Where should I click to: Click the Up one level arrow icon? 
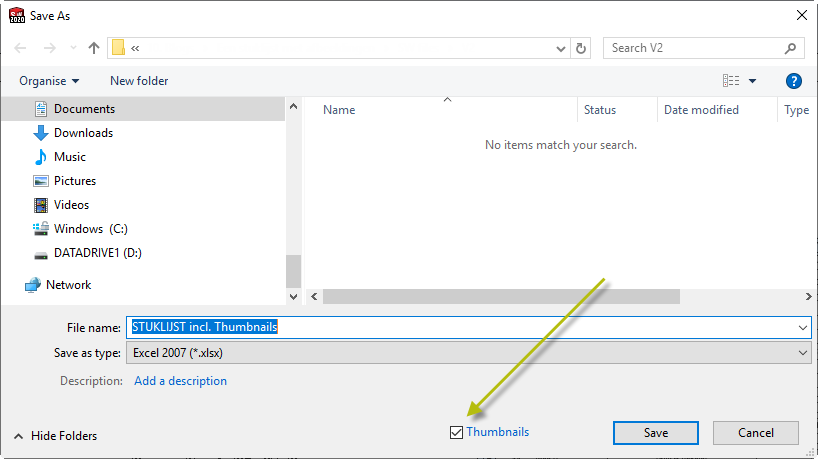point(94,48)
